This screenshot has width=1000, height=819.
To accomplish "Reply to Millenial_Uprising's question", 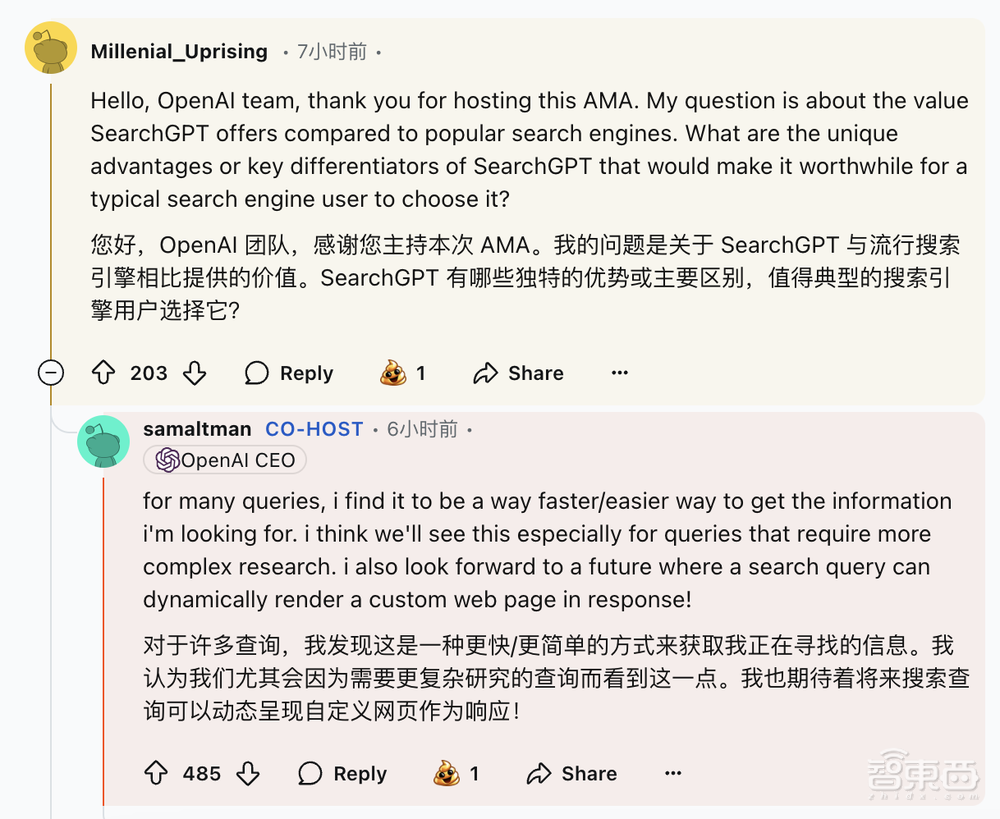I will [x=288, y=372].
